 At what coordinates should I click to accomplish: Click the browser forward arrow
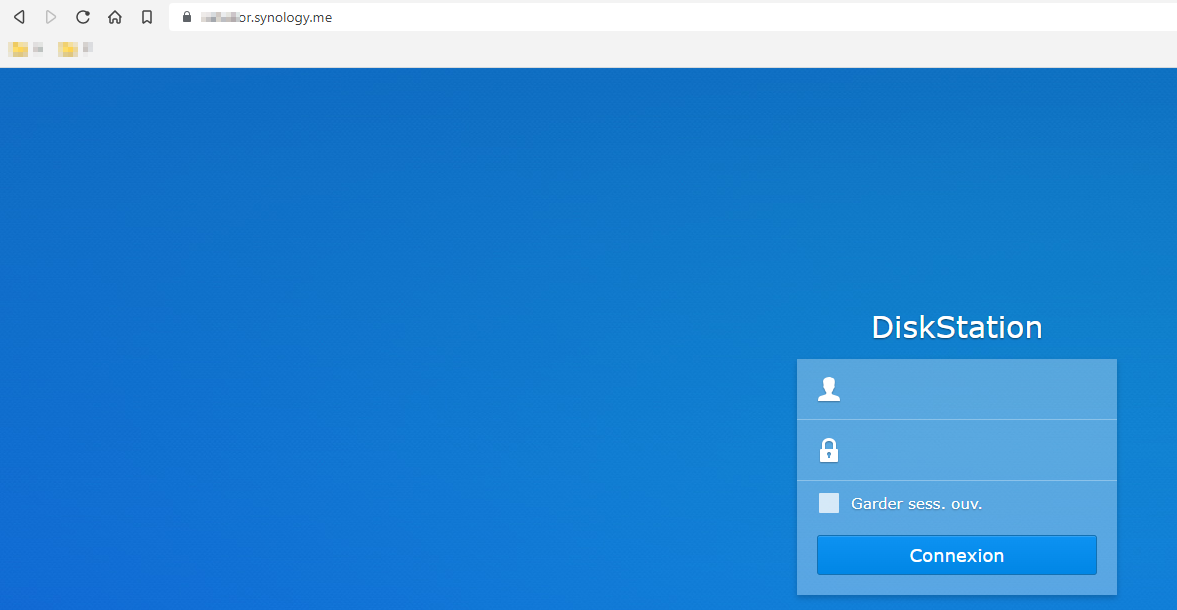coord(51,17)
